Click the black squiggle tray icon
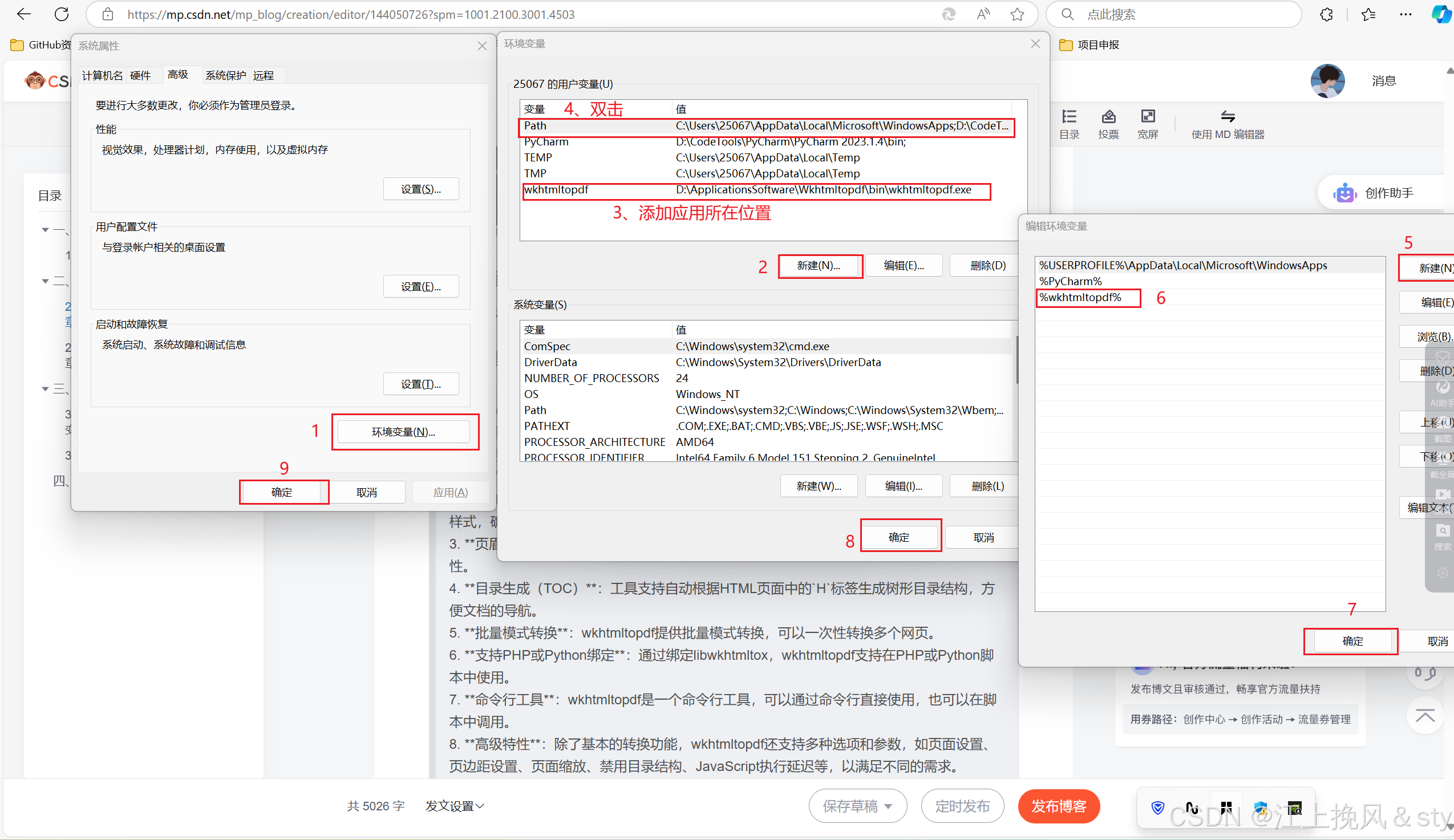Screen dimensions: 1454x840 tap(1192, 807)
